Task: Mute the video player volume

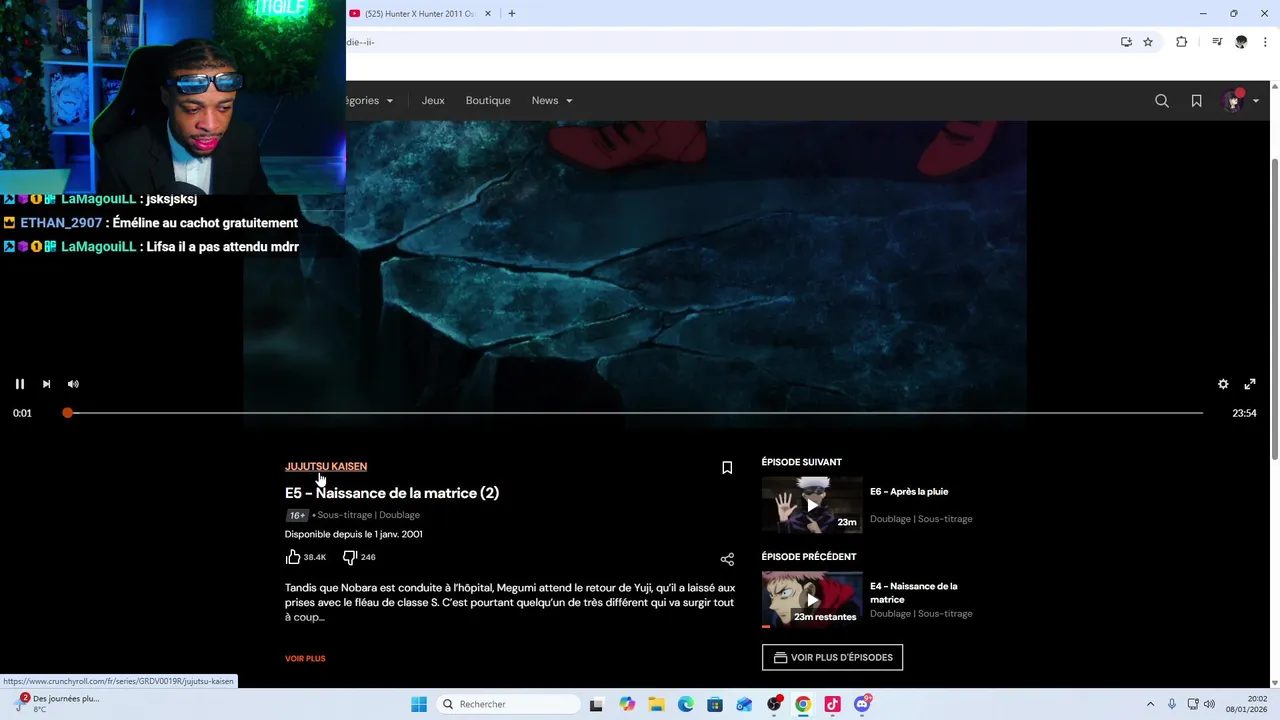Action: tap(73, 384)
